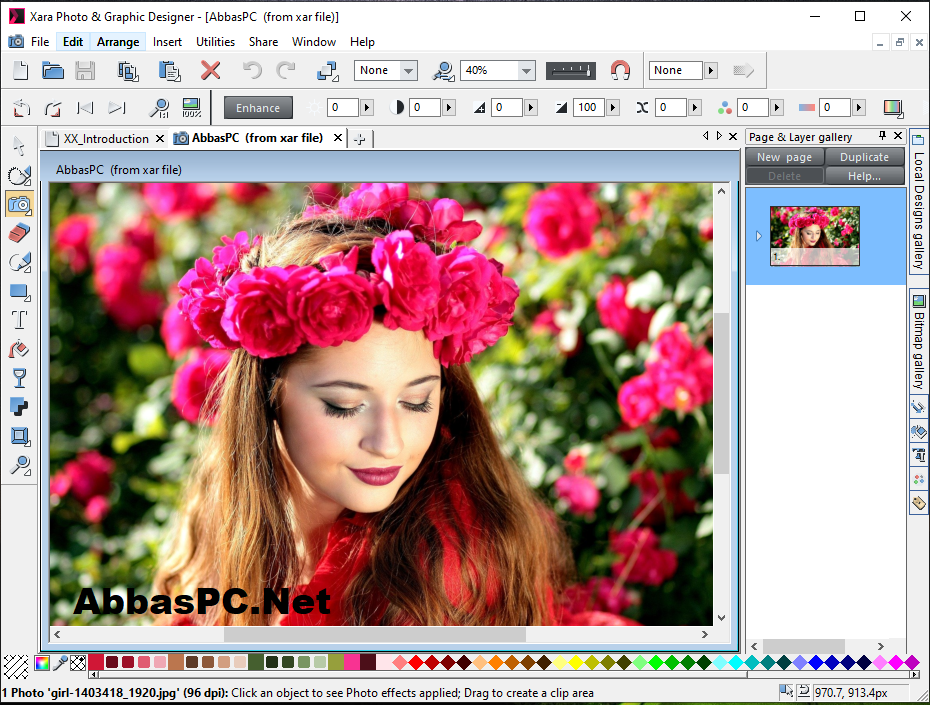Open the Edit menu
Viewport: 930px width, 705px height.
click(x=73, y=42)
